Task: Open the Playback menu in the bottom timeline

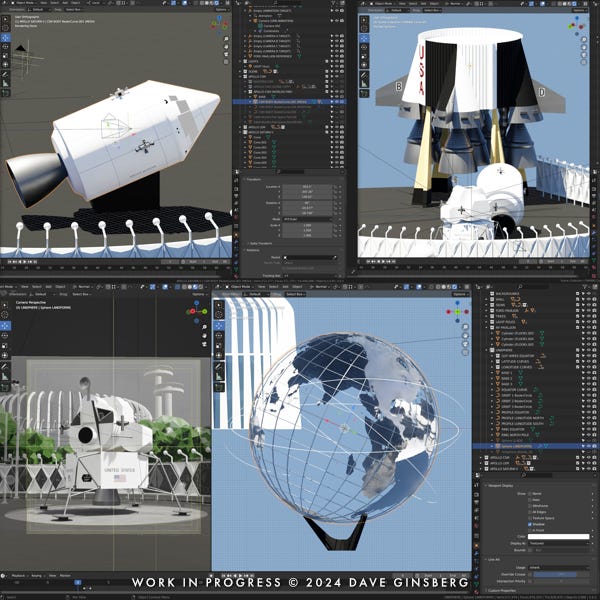Action: point(18,576)
